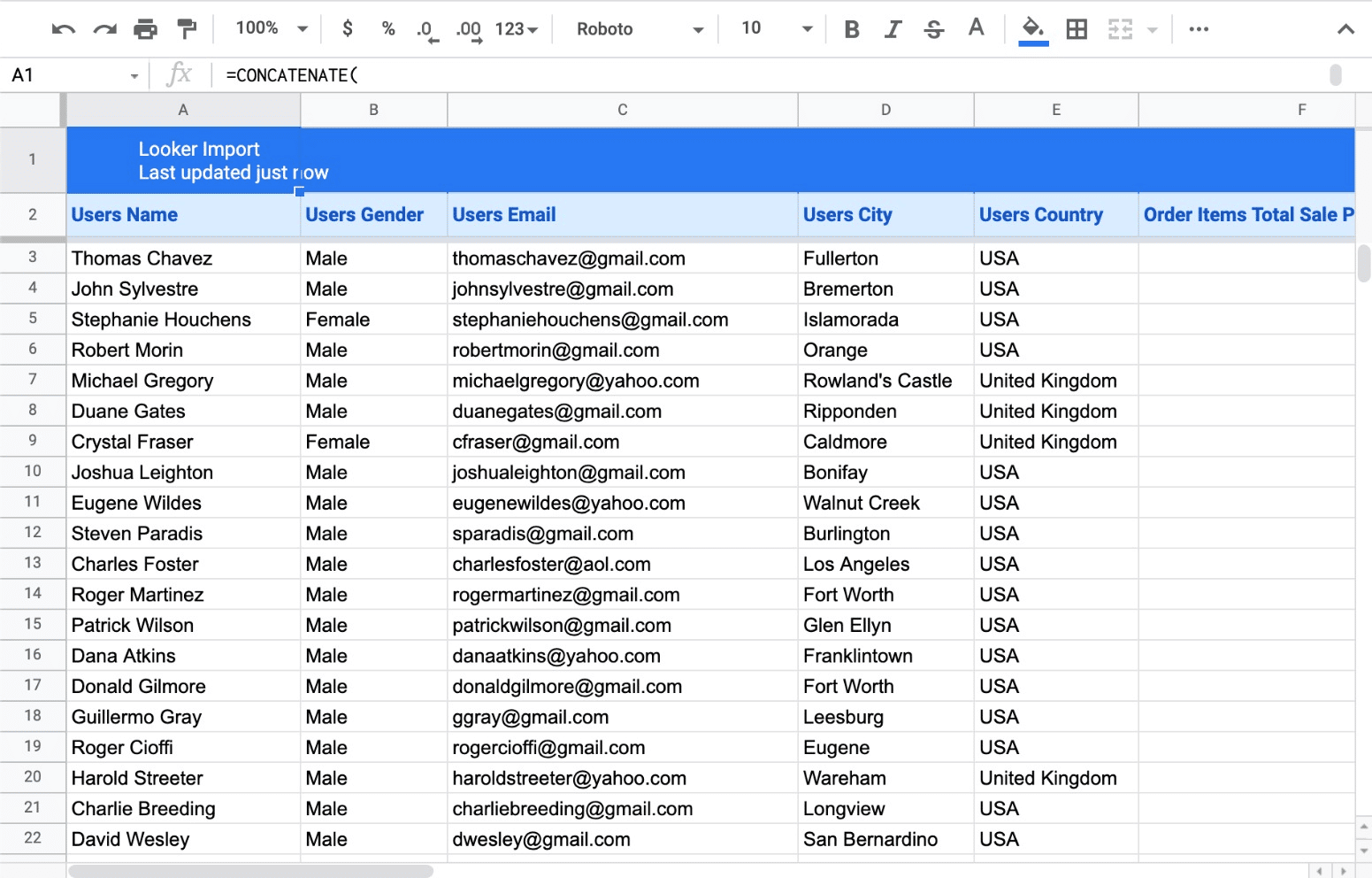Click Order Items Total Sale header cell
Viewport: 1372px width, 878px height.
1247,215
